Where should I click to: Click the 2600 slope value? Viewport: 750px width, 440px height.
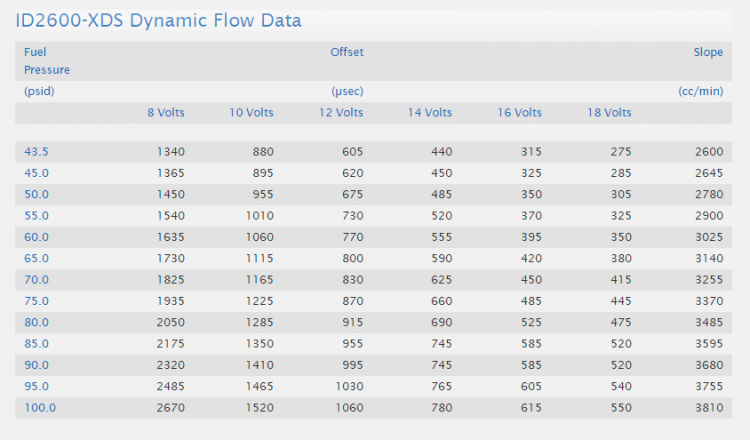[x=709, y=152]
